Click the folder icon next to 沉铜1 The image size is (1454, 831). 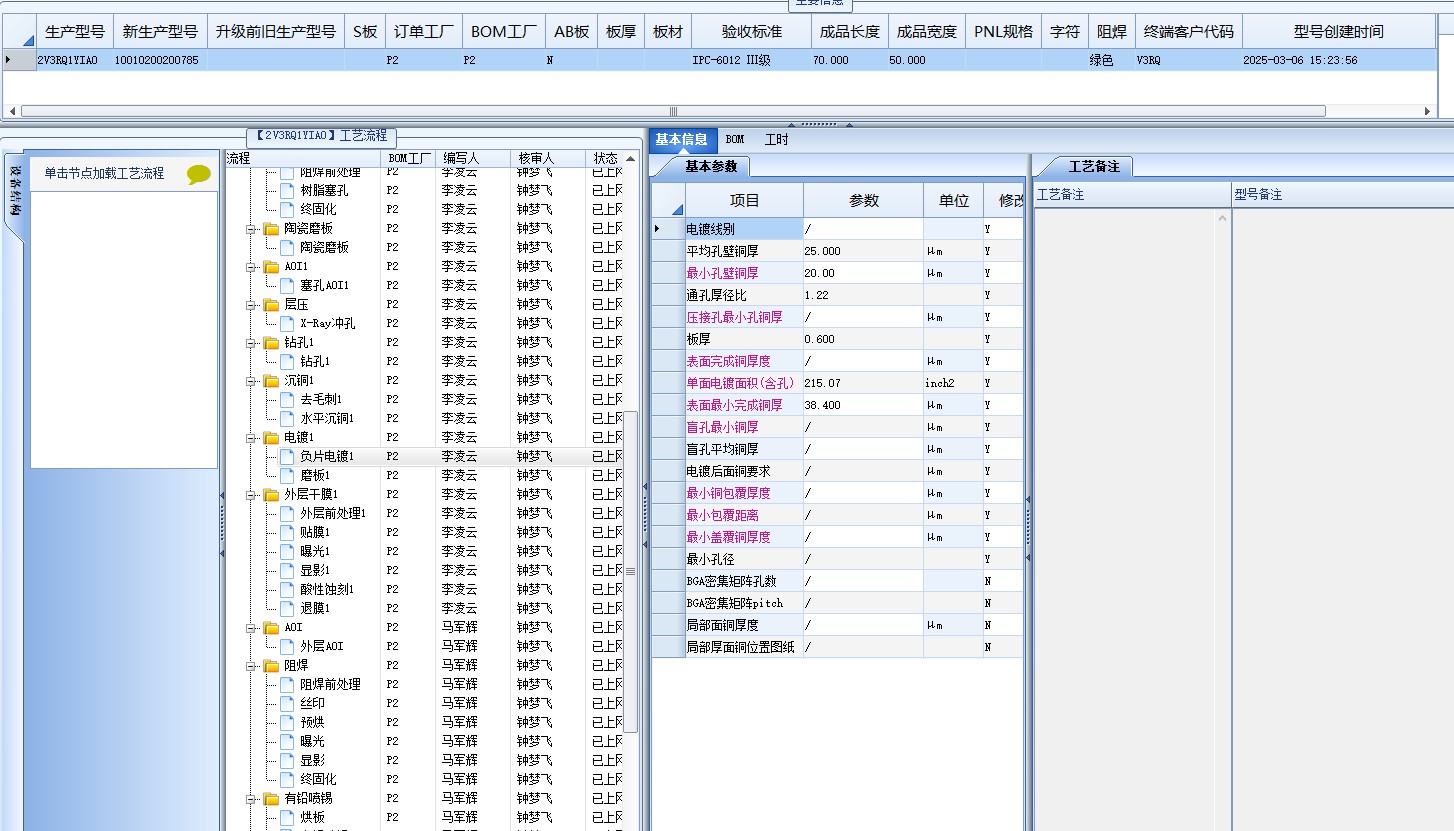tap(271, 381)
